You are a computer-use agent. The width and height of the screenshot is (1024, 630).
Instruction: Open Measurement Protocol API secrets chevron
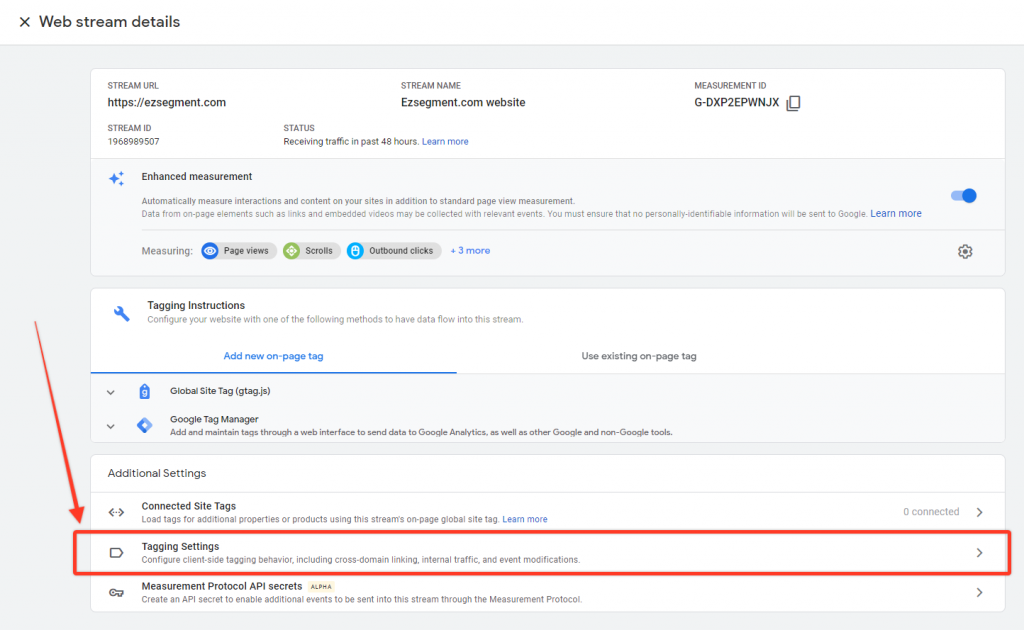click(x=980, y=593)
